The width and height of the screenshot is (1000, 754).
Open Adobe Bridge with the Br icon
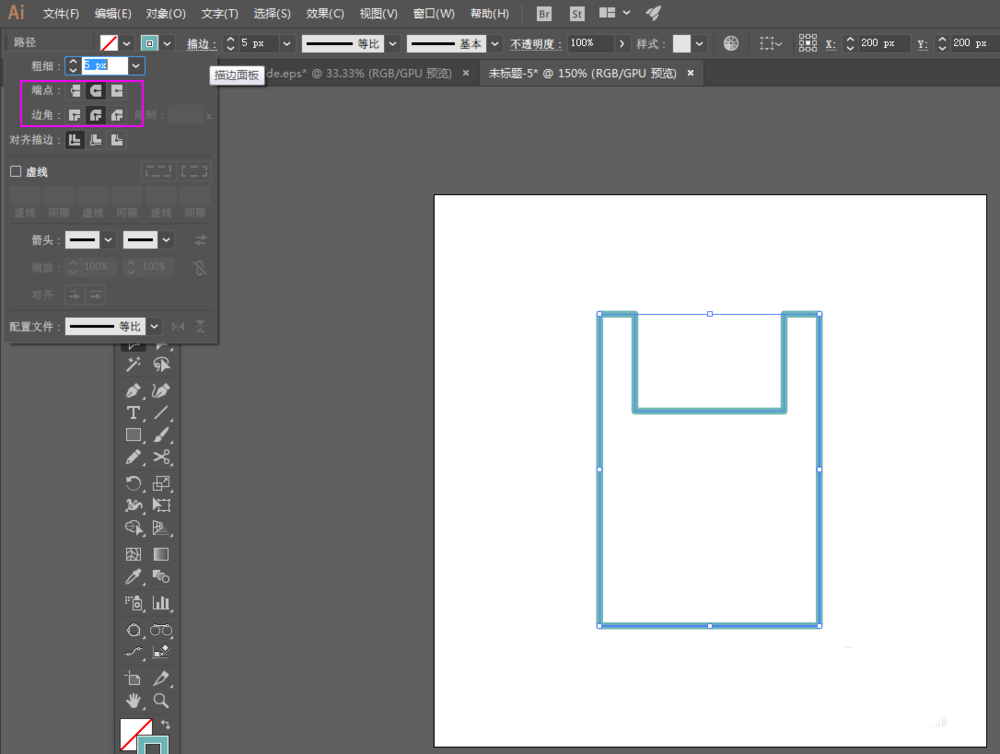544,14
